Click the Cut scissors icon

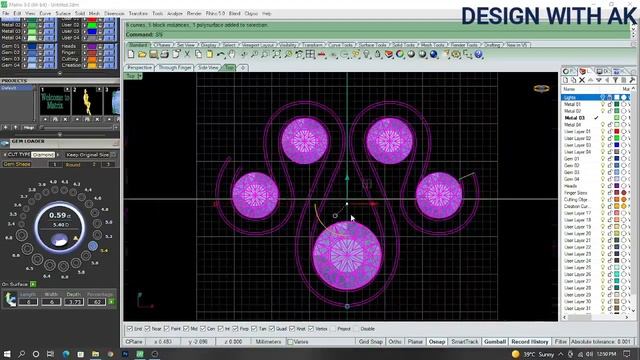pos(187,54)
